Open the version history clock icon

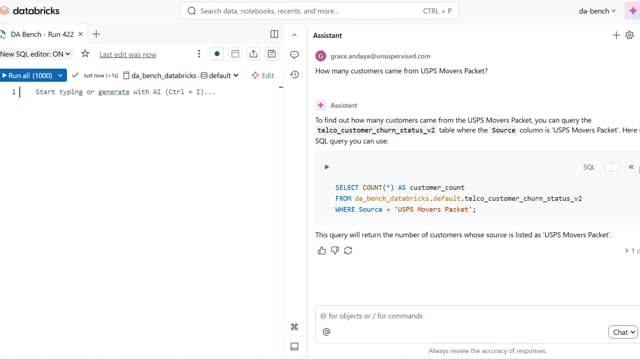[294, 75]
